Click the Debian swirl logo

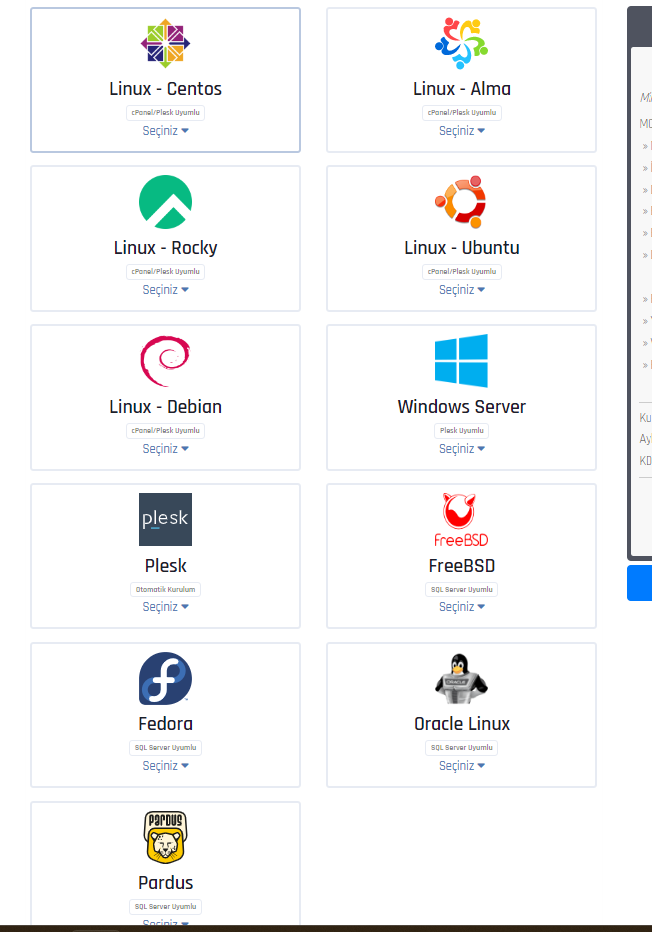point(165,361)
